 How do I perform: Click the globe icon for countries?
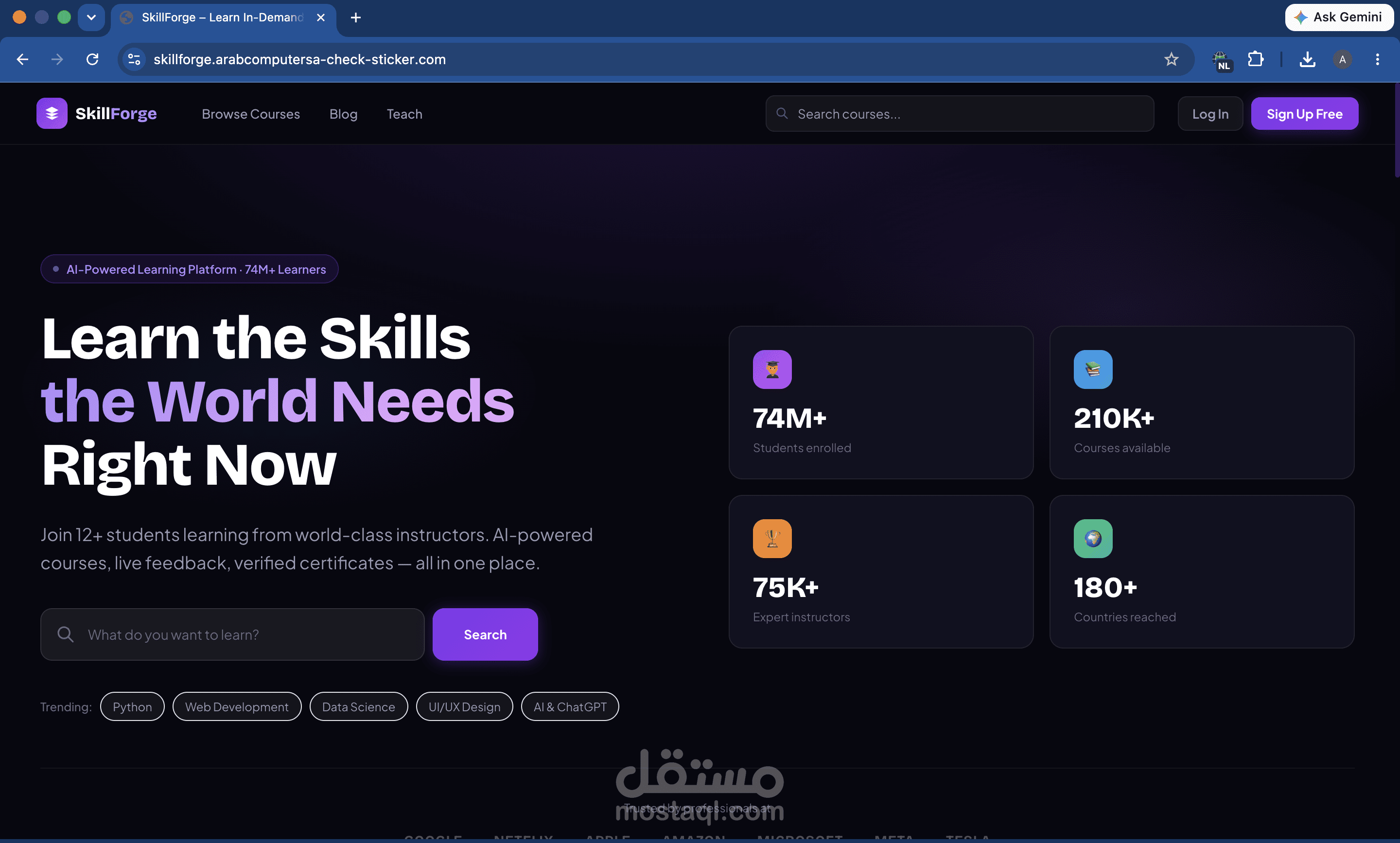[1093, 539]
